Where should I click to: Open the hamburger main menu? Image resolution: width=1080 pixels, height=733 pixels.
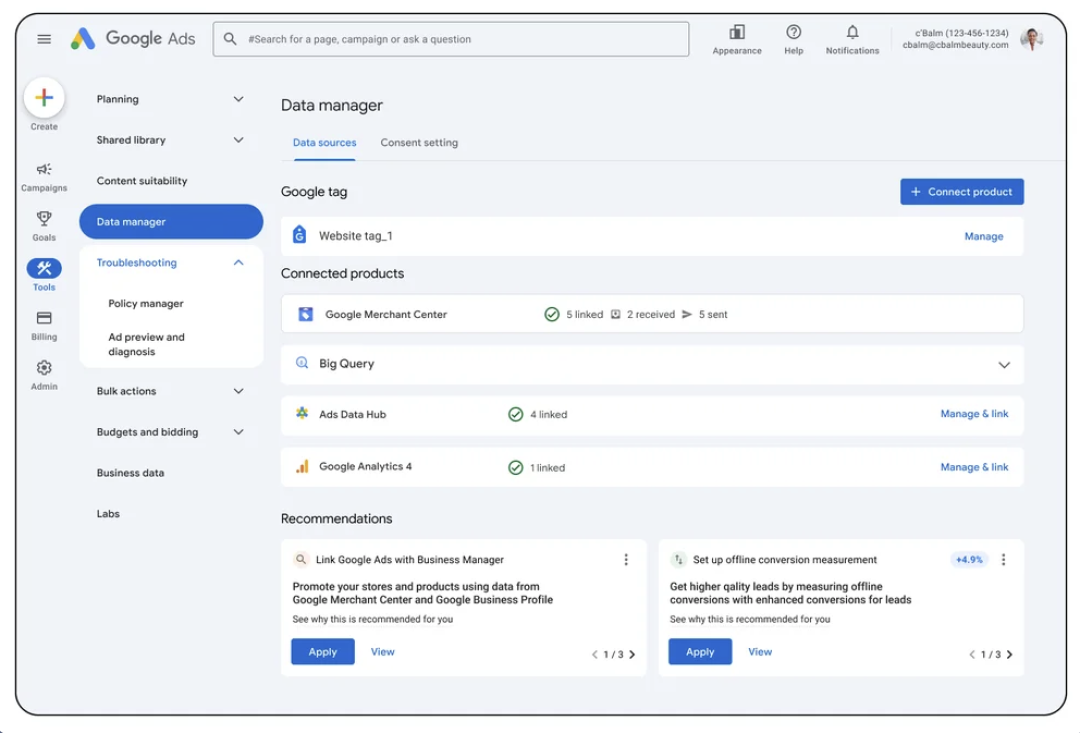(44, 39)
